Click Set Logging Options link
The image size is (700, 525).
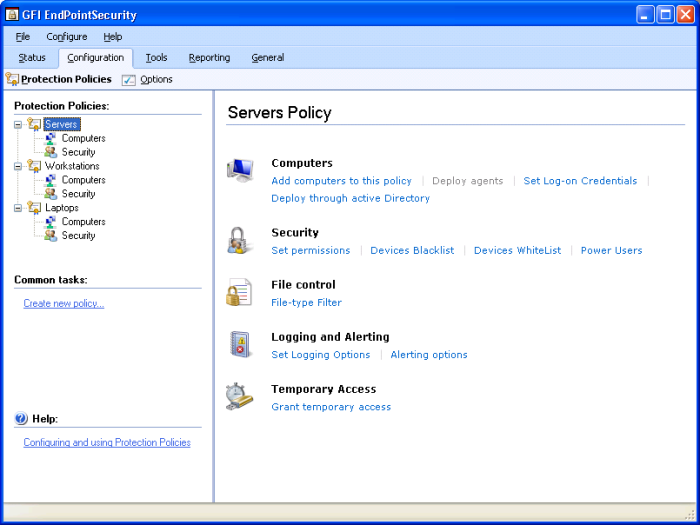321,355
